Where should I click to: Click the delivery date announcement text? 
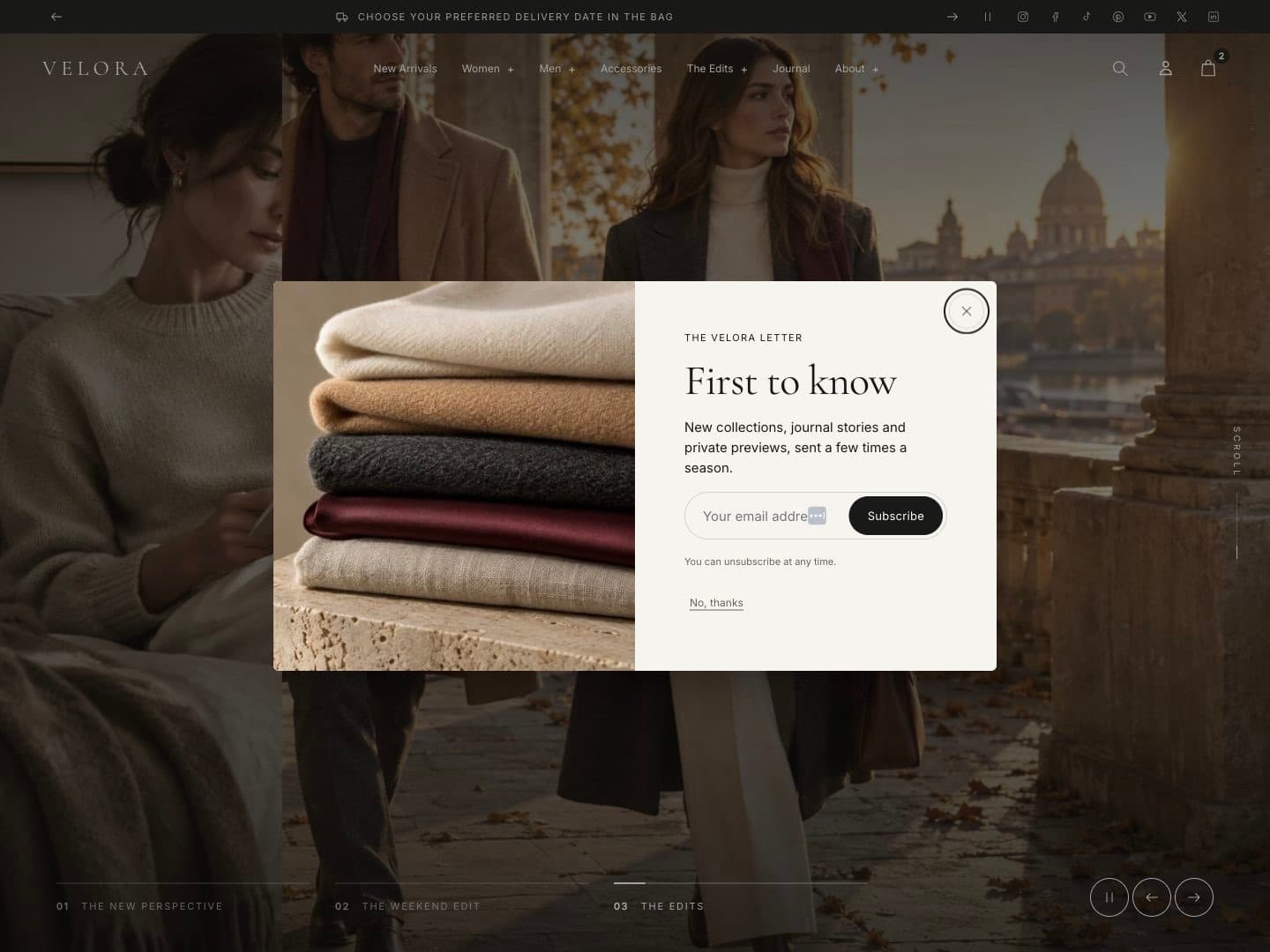point(515,17)
